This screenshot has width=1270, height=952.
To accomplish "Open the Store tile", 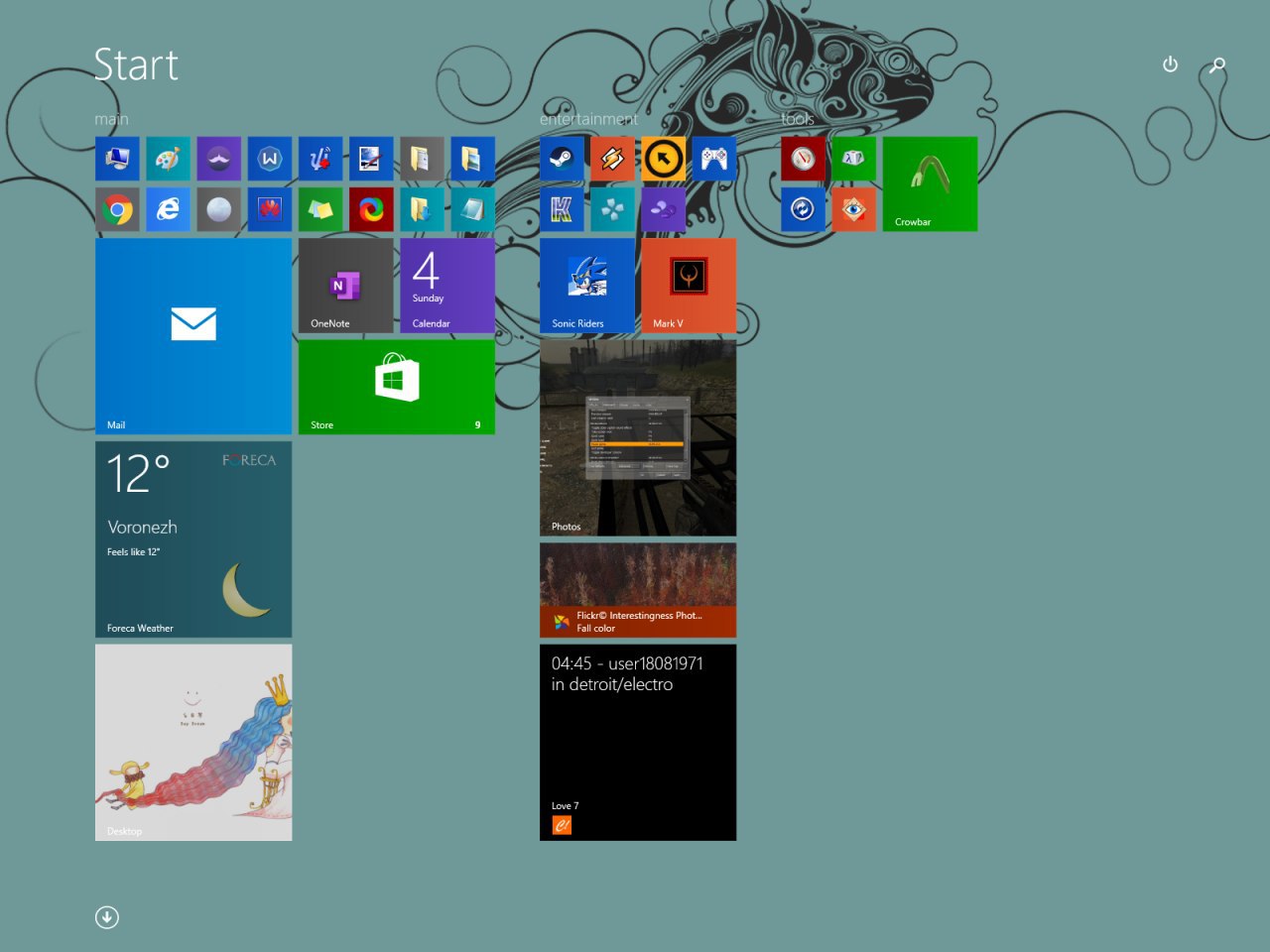I will tap(397, 387).
